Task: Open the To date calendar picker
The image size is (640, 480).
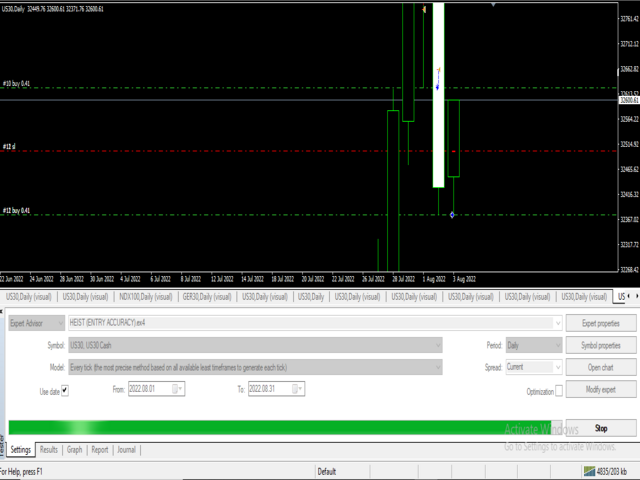Action: 298,389
